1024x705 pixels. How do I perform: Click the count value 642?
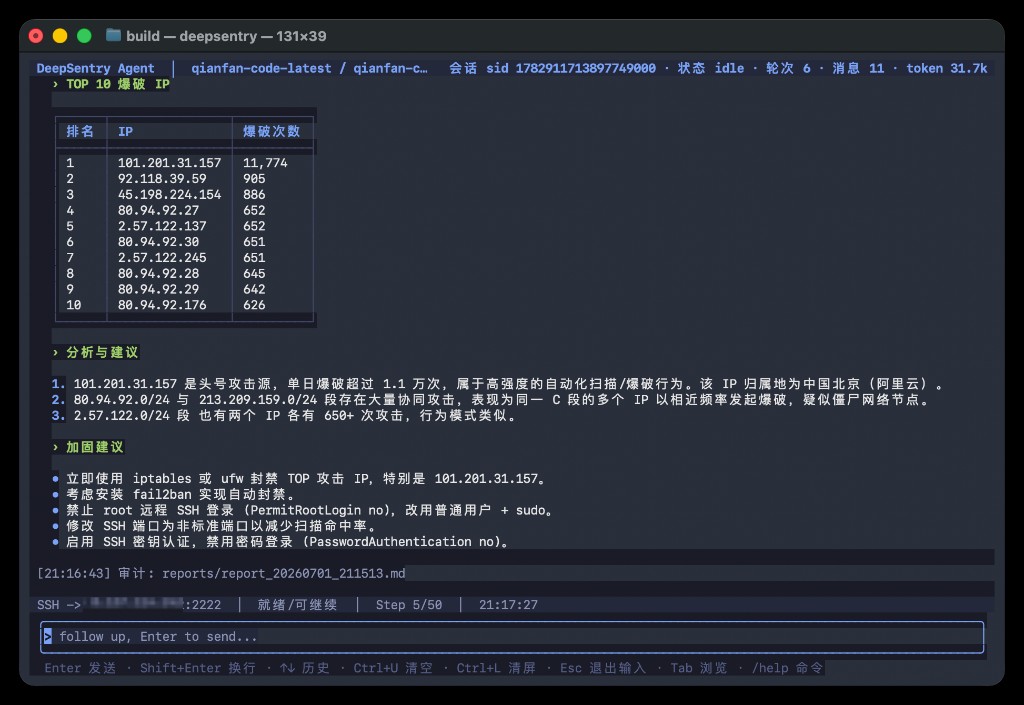[x=254, y=289]
